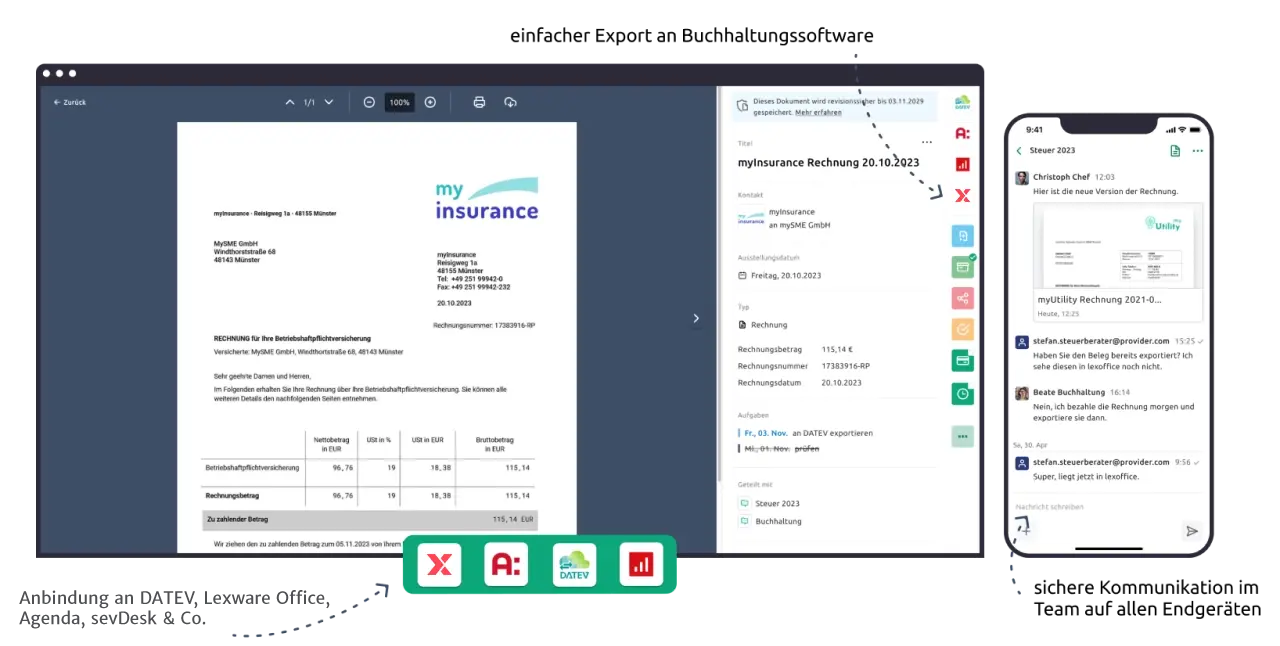Open tasks with the orange check icon
1280x646 pixels.
coord(962,329)
